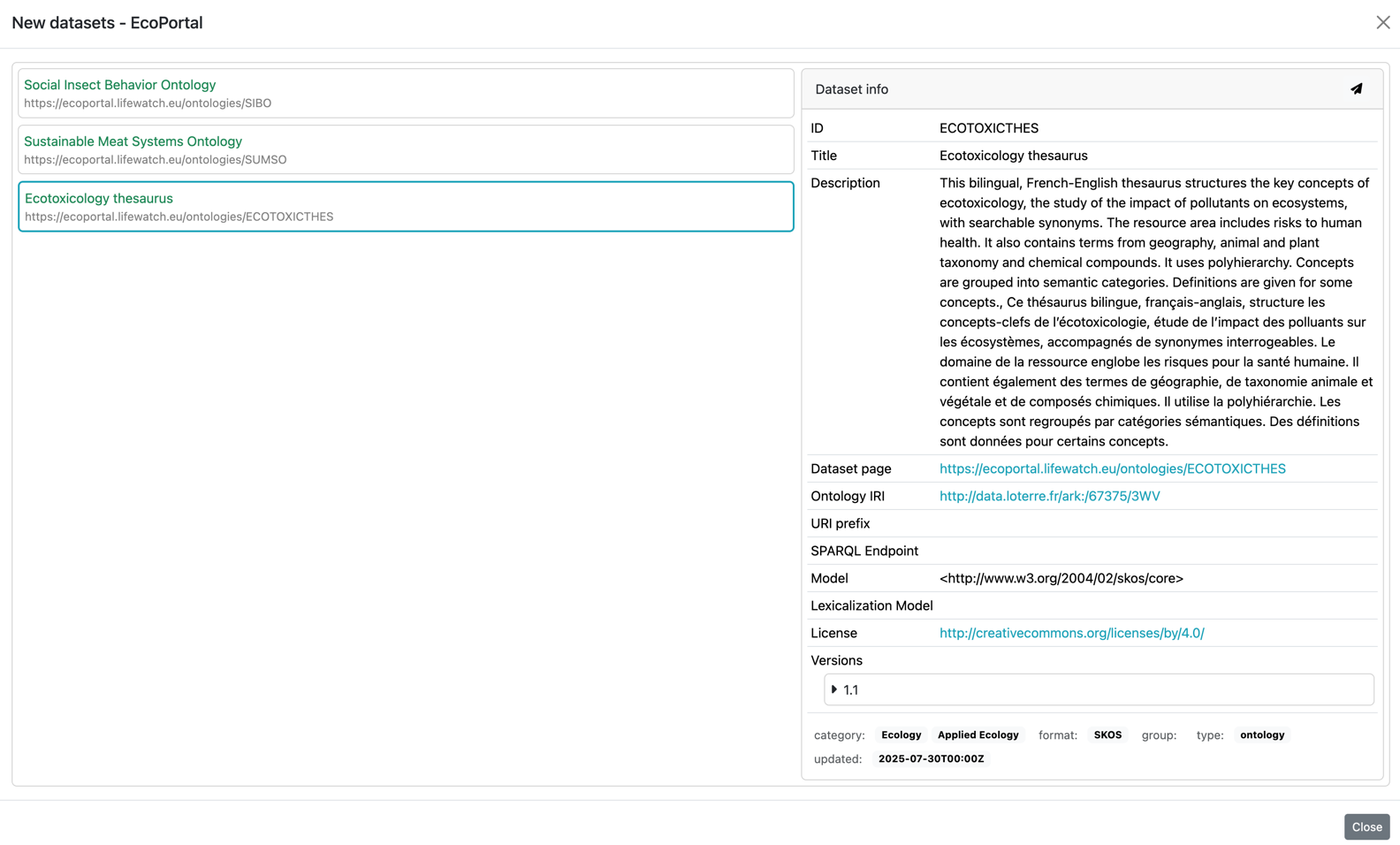Click the Title value Ecotoxicology thesaurus
The image size is (1400, 845).
[x=1014, y=156]
